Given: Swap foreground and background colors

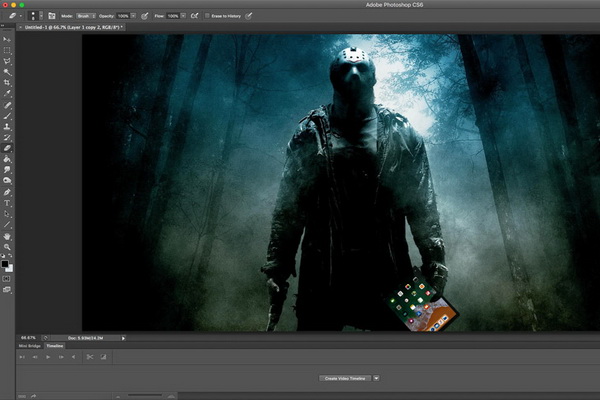Looking at the screenshot, I should click(x=10, y=256).
